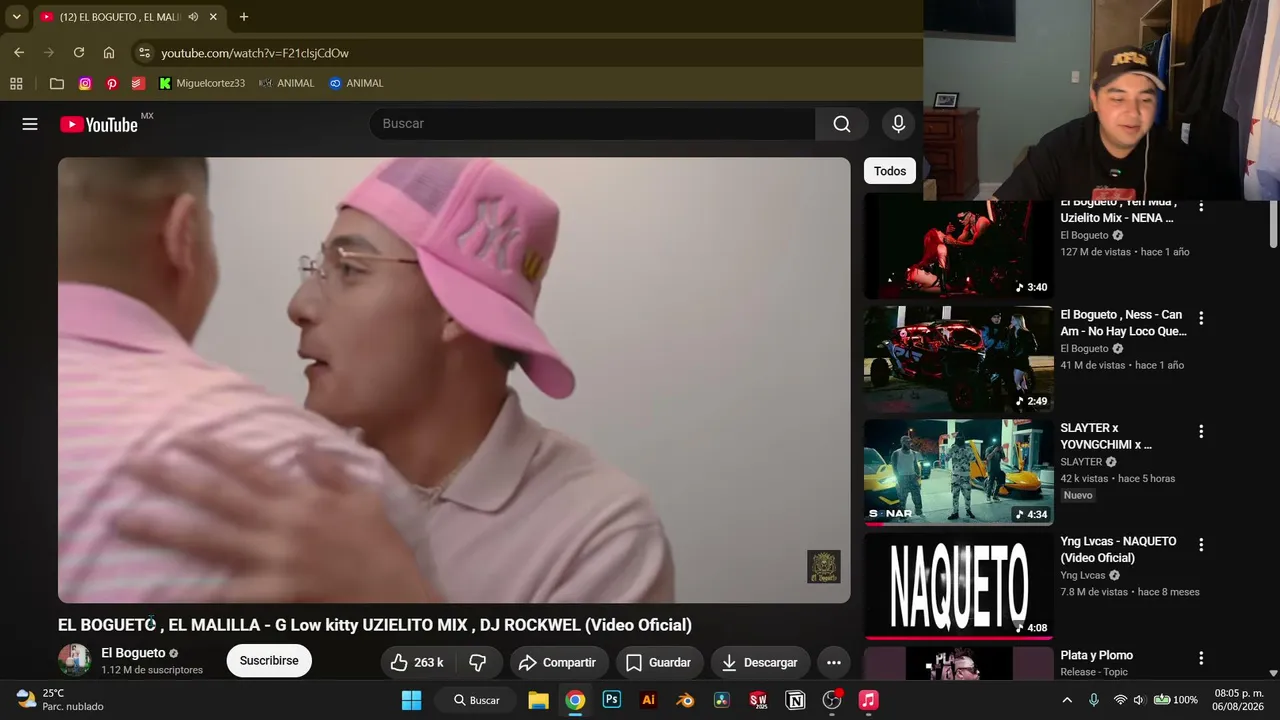Open the taskbar Buscar search box
Screen dimensions: 1280x720
click(476, 700)
